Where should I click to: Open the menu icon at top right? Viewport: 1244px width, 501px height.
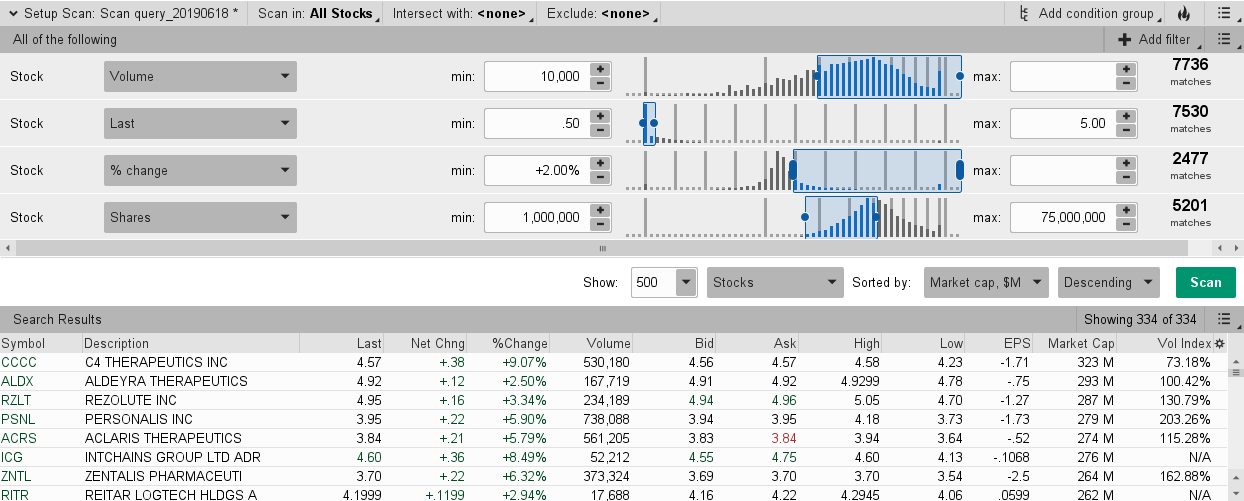[1224, 14]
